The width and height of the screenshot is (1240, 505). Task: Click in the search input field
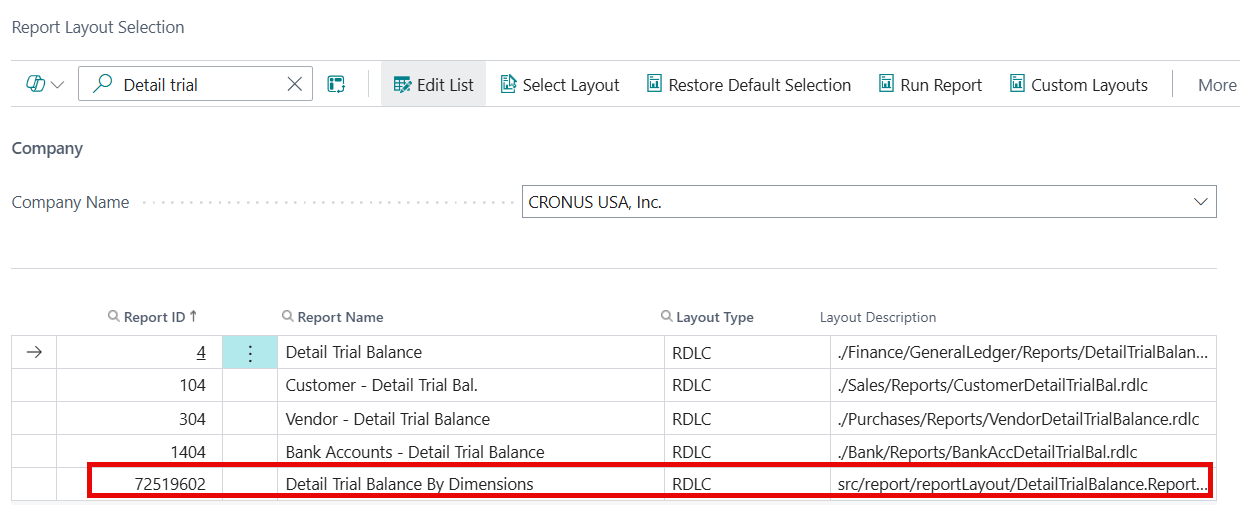(x=200, y=85)
